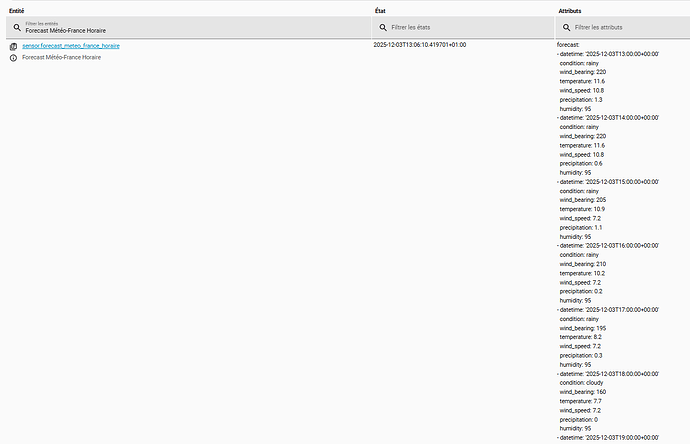The width and height of the screenshot is (690, 444).
Task: Select 'precipitation: 1.1' attribute line
Action: click(581, 228)
